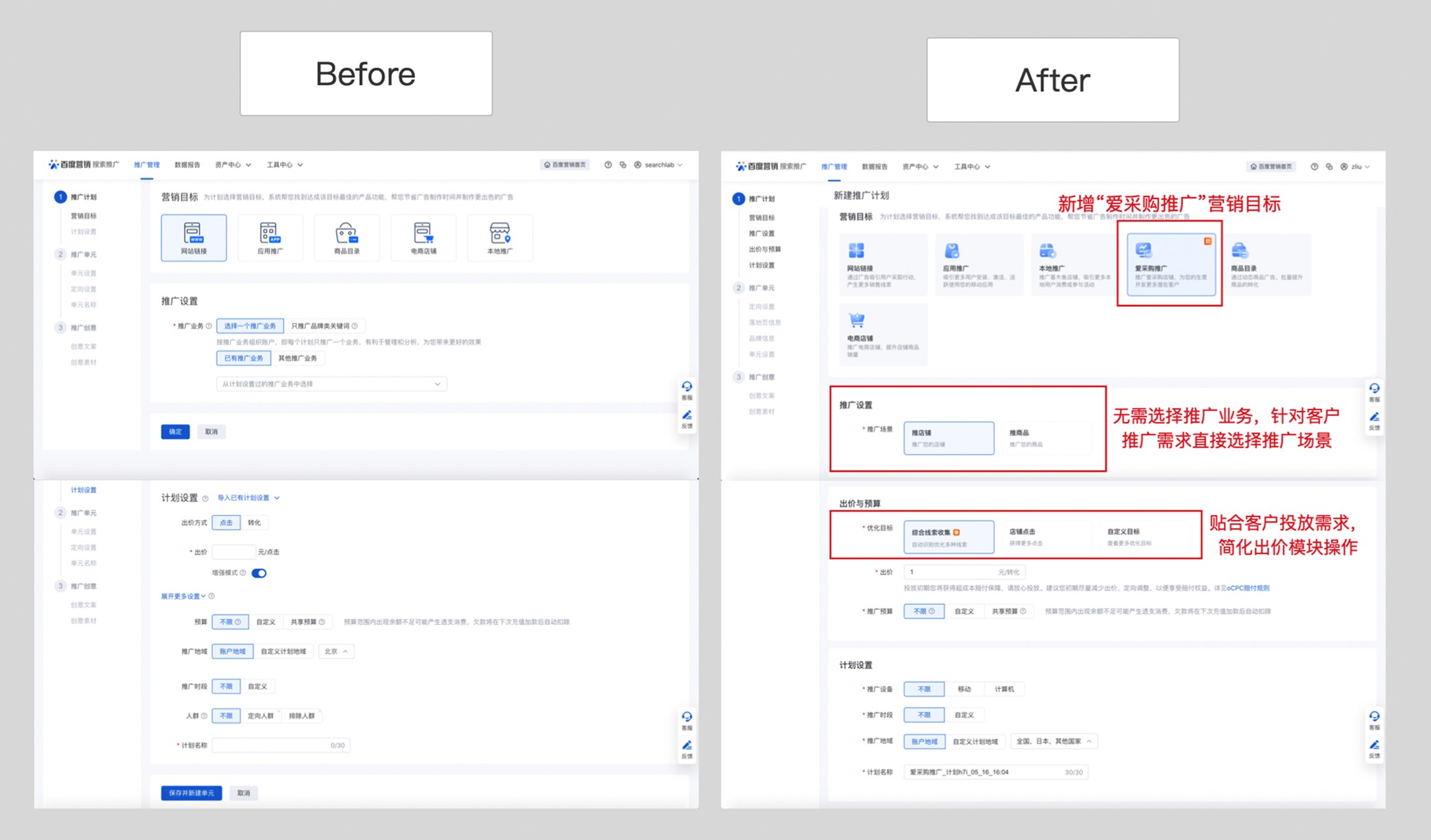This screenshot has width=1431, height=840.
Task: Open 从计划设置过的推广业务中选择 dropdown
Action: point(331,384)
